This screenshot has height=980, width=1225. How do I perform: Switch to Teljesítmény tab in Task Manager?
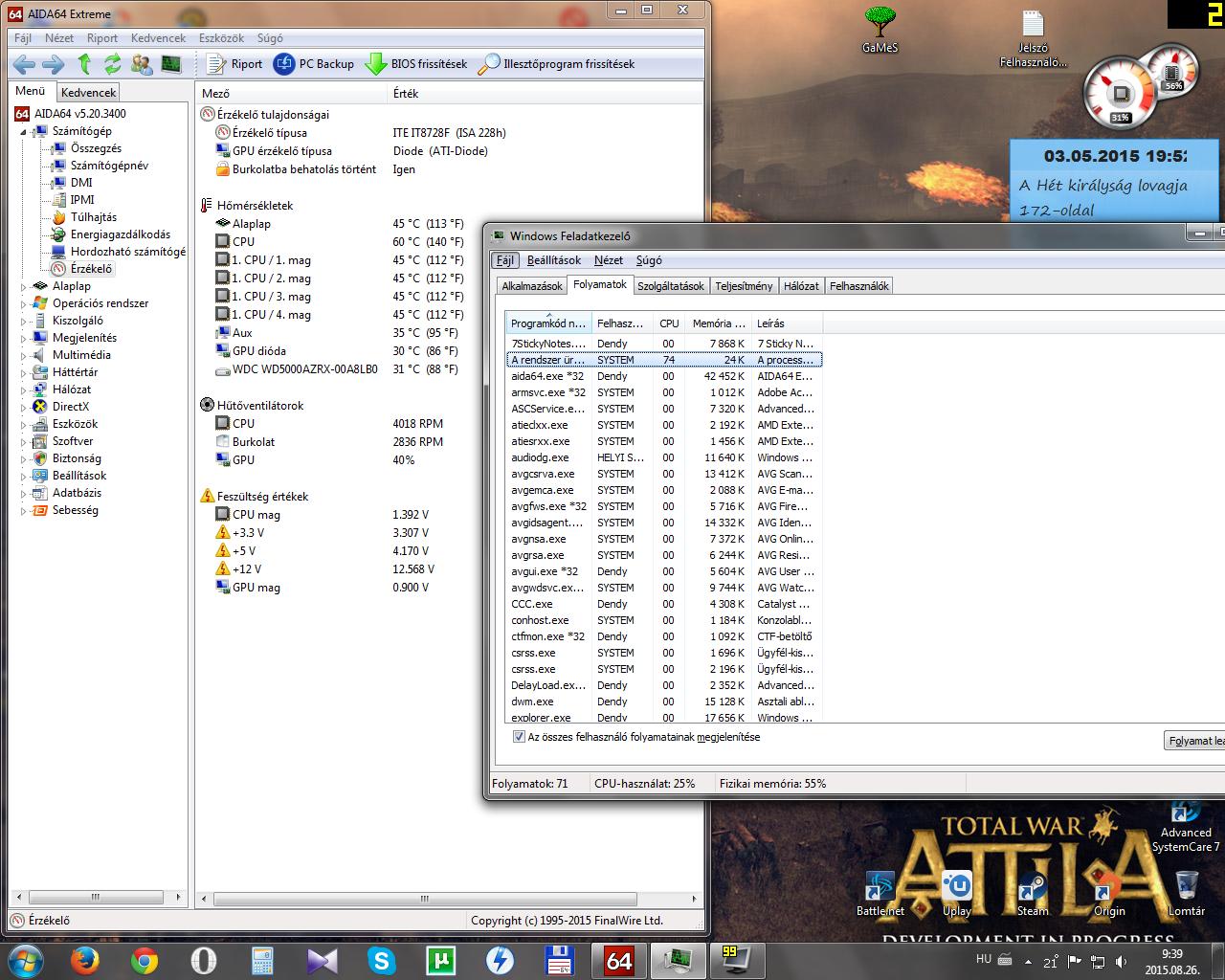(x=744, y=286)
